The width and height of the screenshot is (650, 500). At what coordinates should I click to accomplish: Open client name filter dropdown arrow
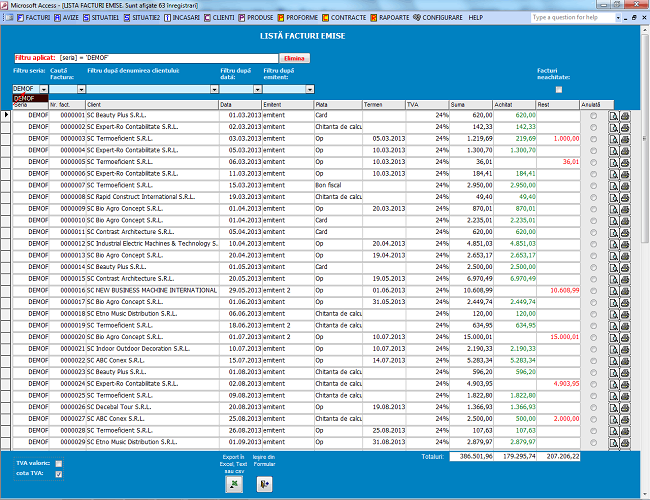pyautogui.click(x=214, y=89)
